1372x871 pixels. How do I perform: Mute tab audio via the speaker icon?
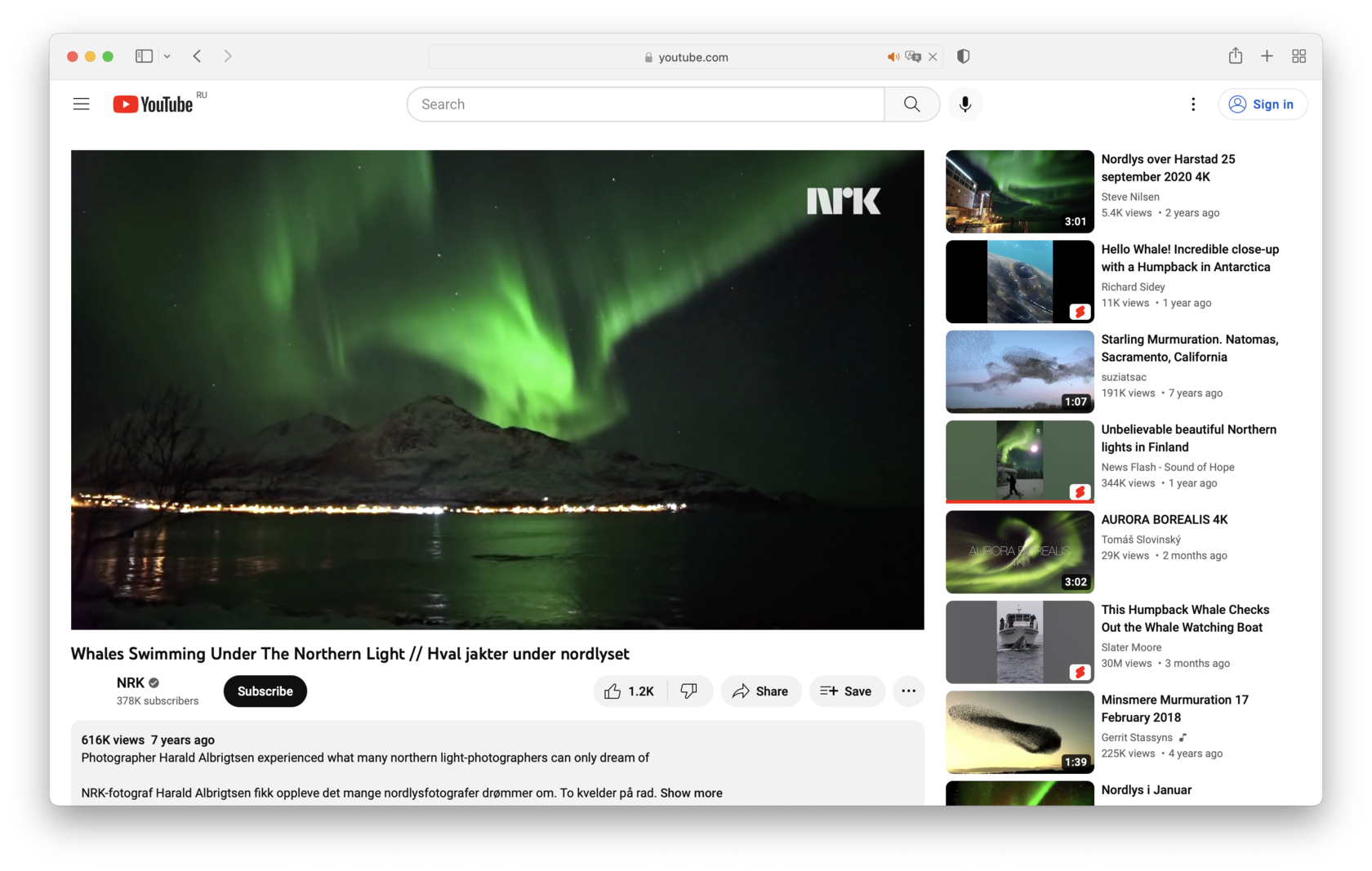(x=893, y=56)
